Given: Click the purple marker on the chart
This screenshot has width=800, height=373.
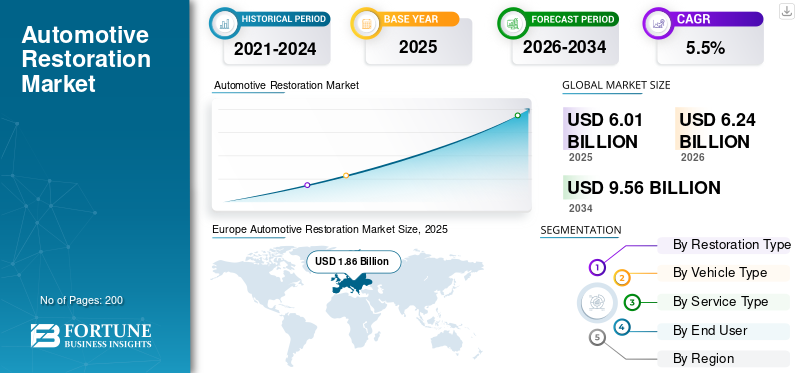Looking at the screenshot, I should [x=307, y=185].
